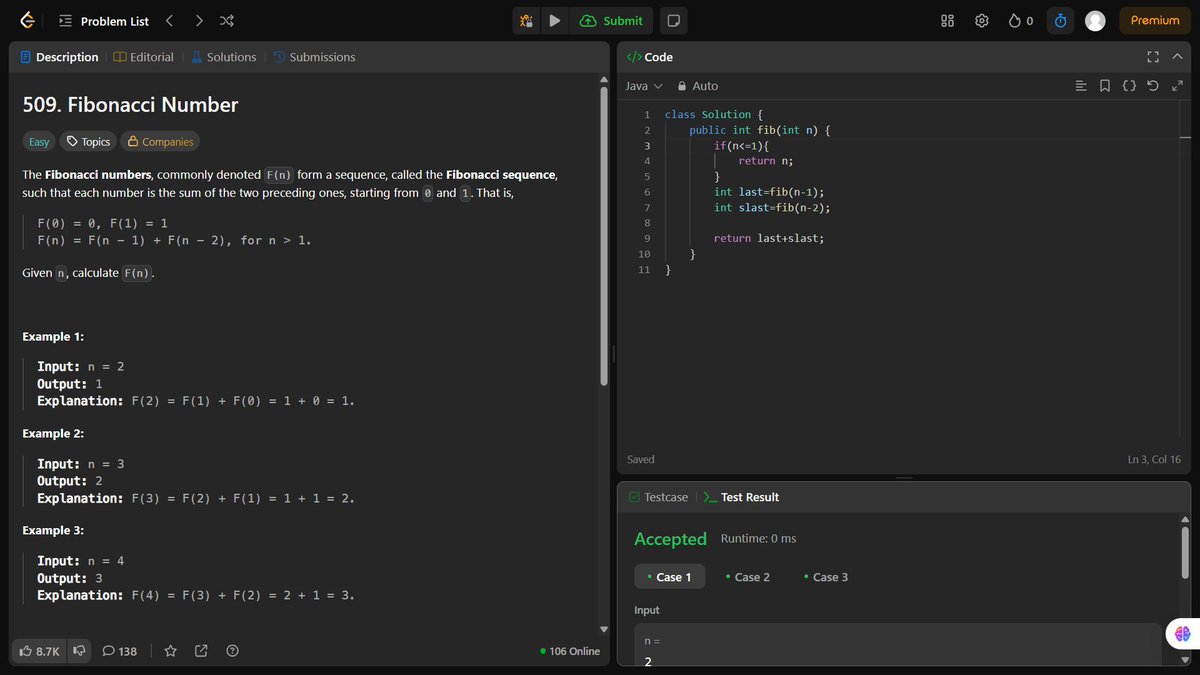Switch to the Description tab
Viewport: 1200px width, 675px height.
point(60,57)
